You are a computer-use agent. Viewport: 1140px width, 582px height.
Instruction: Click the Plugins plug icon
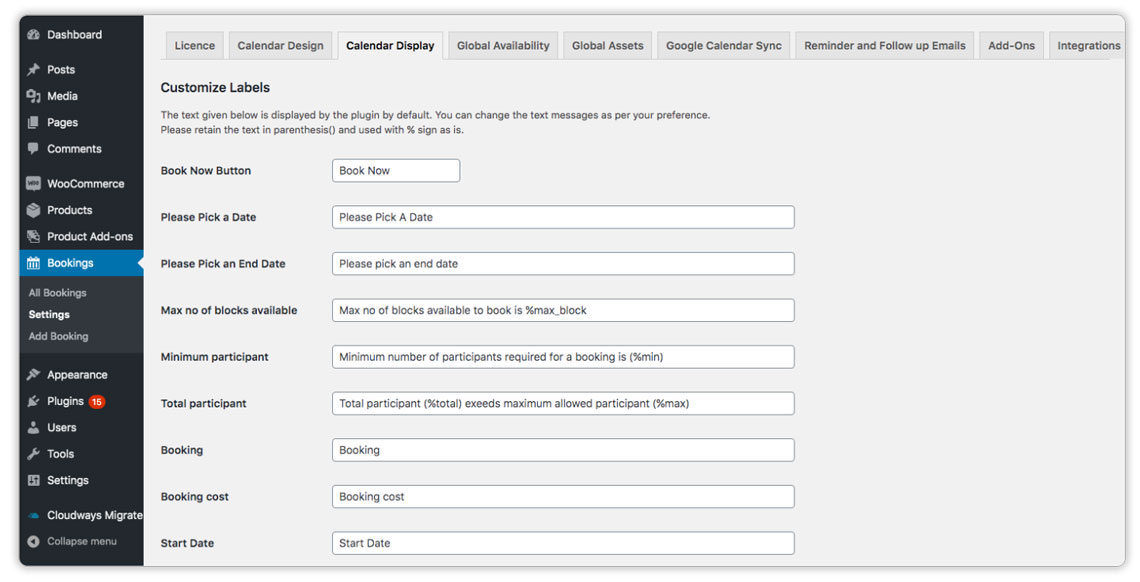33,401
